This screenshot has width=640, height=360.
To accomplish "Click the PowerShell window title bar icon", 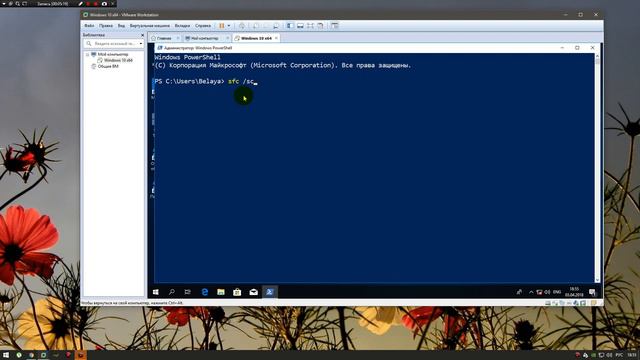I will (160, 48).
